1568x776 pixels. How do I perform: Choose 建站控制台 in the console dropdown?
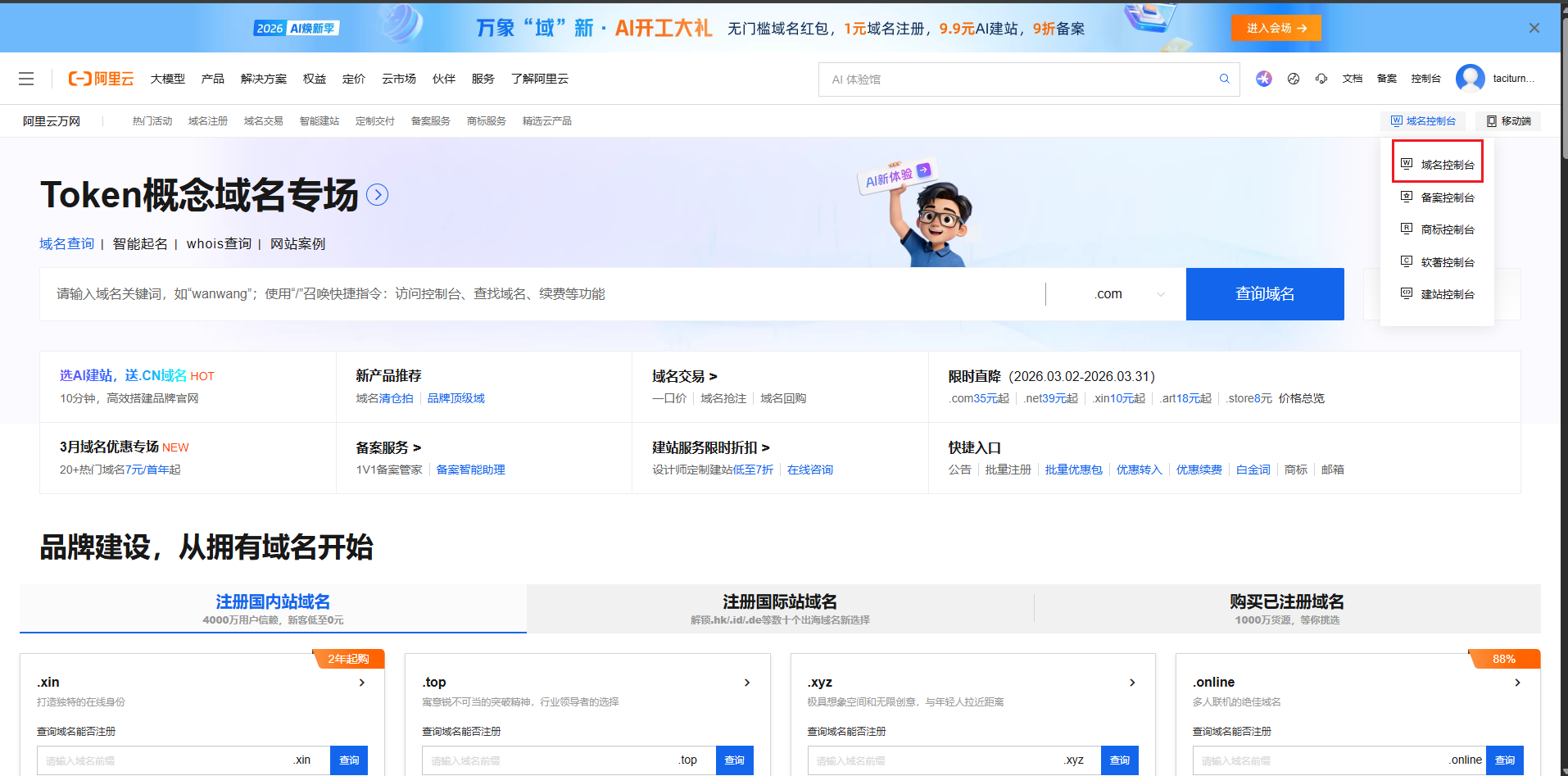[x=1447, y=294]
